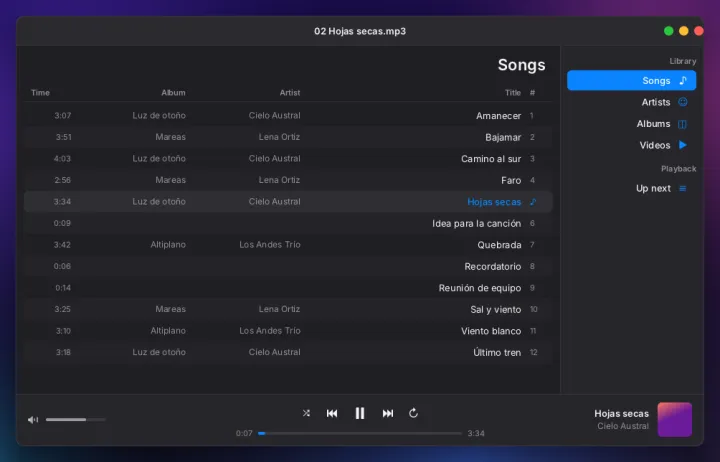The width and height of the screenshot is (720, 462).
Task: Click Los Andes Trío artist in Quebrada row
Action: pyautogui.click(x=270, y=245)
